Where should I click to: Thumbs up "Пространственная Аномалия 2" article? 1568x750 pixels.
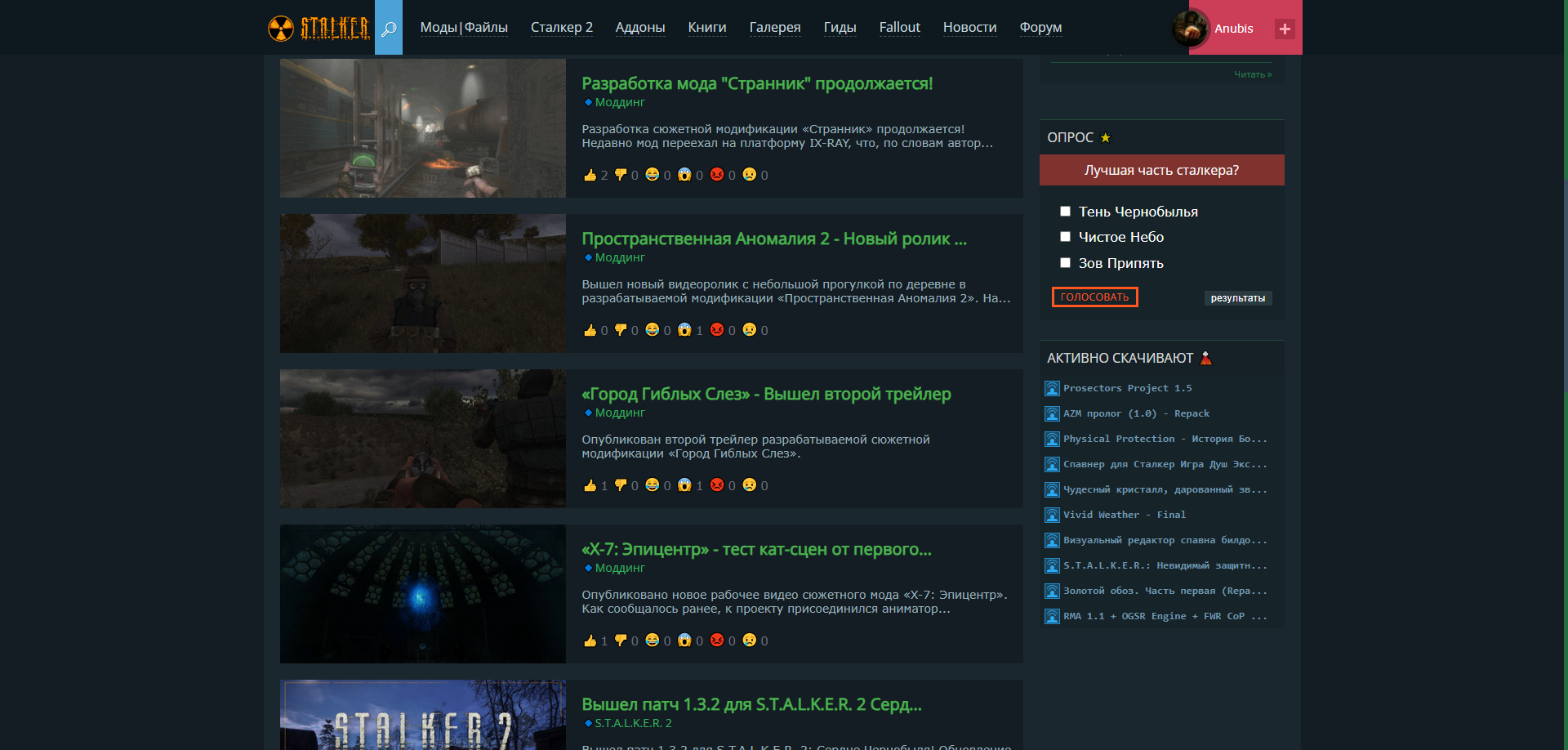click(590, 330)
